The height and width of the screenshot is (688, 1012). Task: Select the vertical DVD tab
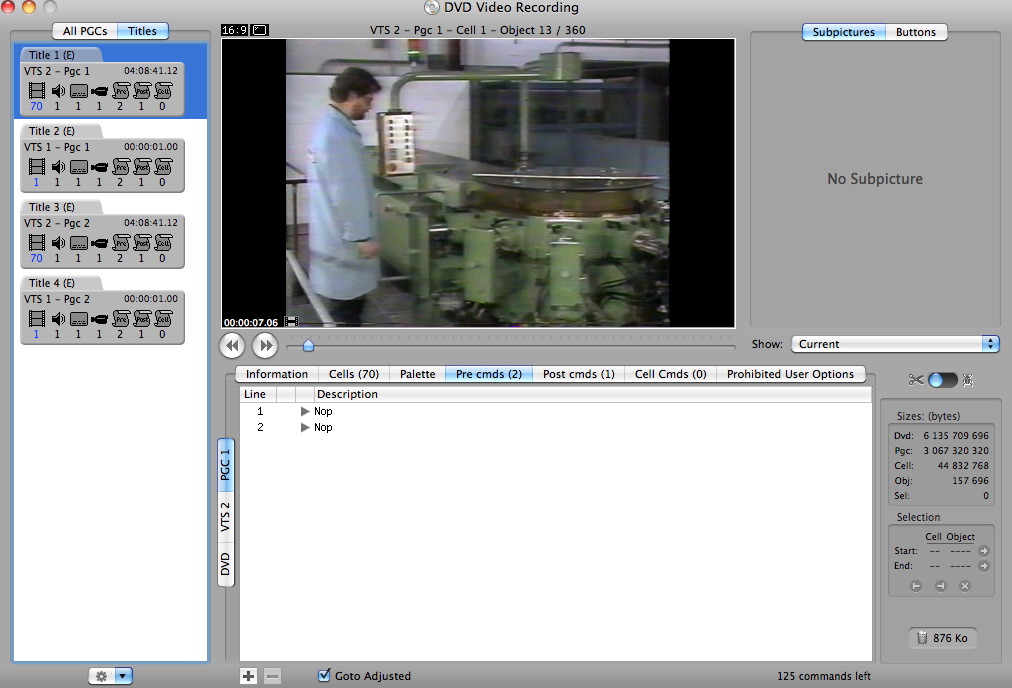coord(225,564)
